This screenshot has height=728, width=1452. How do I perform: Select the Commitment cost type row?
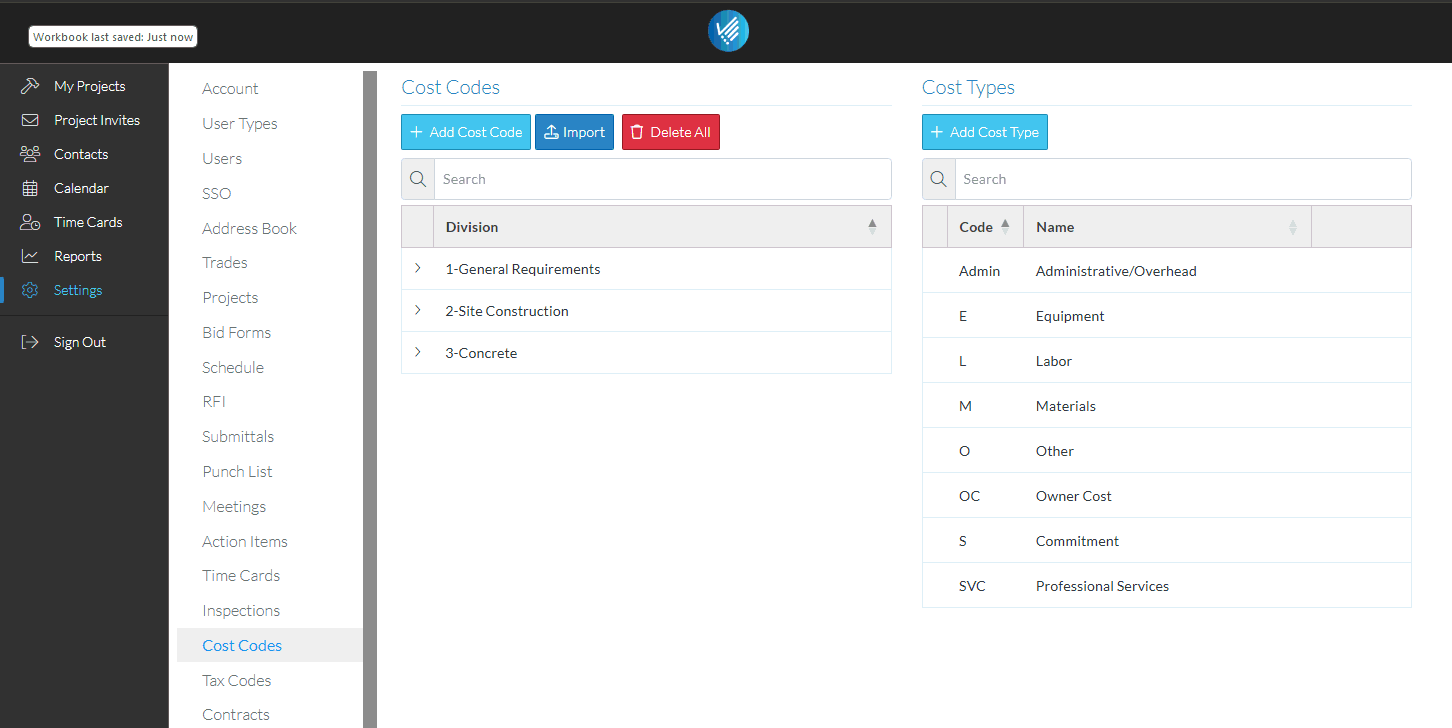(1166, 541)
